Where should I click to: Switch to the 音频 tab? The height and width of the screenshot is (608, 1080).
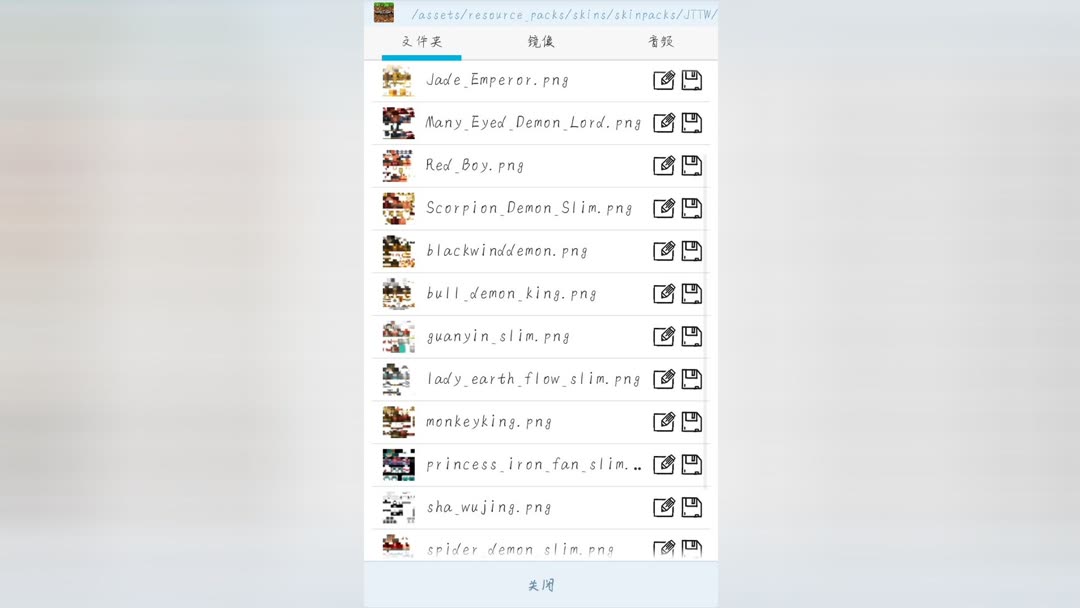tap(661, 41)
